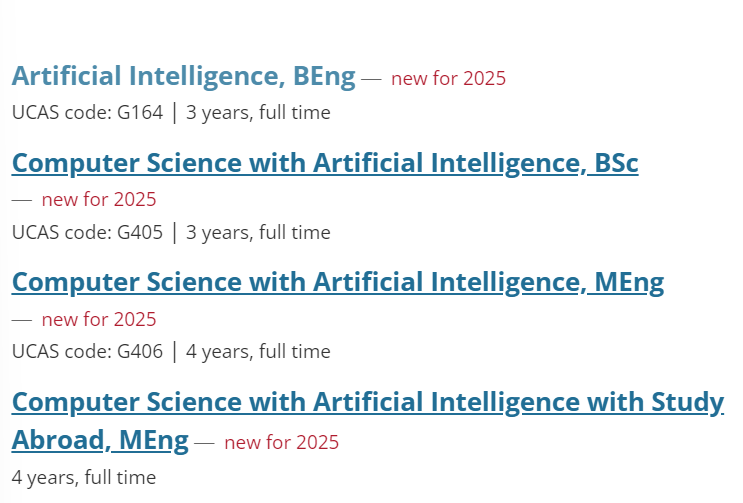The image size is (743, 503).
Task: Open the Study Abroad, MEng course link
Action: [x=368, y=421]
